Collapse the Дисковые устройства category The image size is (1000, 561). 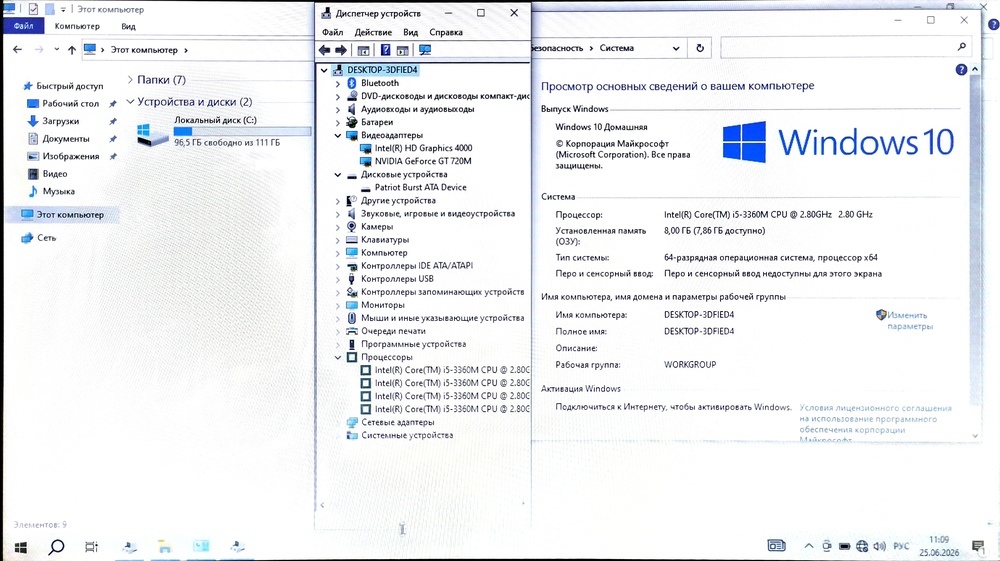[337, 175]
